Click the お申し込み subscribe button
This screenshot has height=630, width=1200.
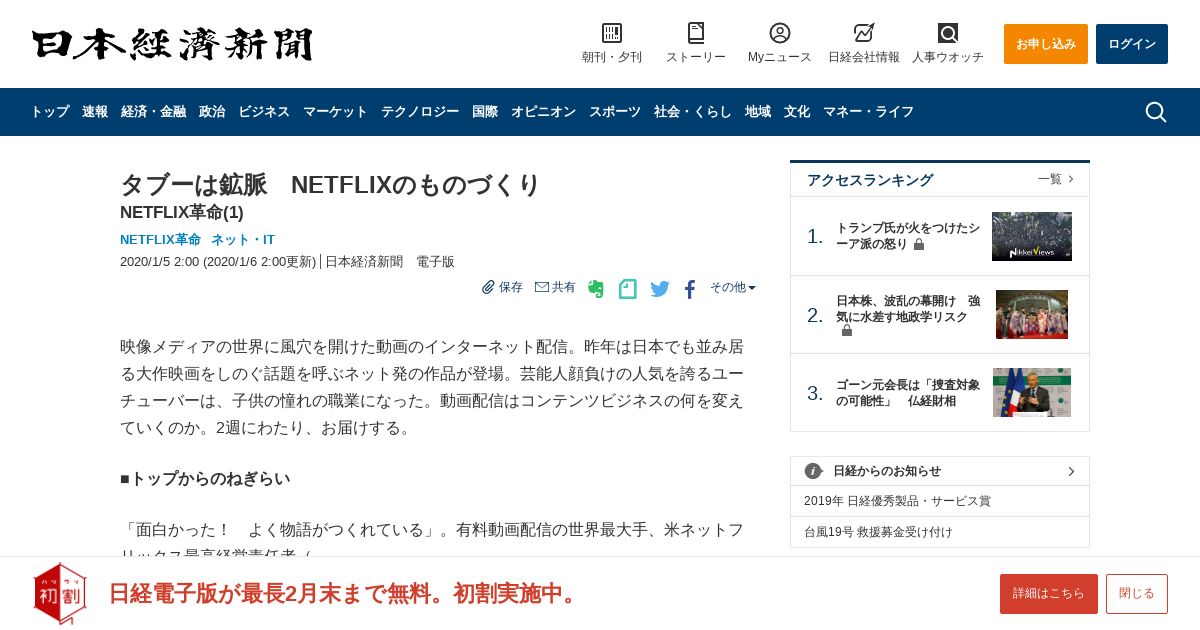(x=1046, y=44)
